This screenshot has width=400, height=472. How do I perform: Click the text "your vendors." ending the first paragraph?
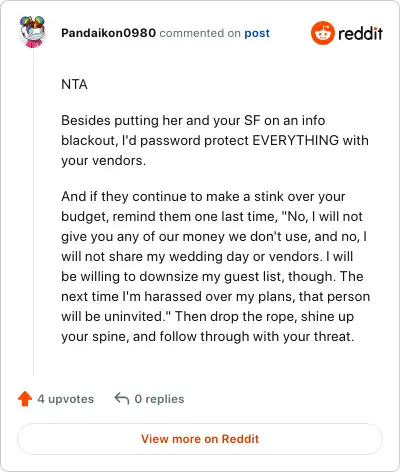tap(104, 161)
